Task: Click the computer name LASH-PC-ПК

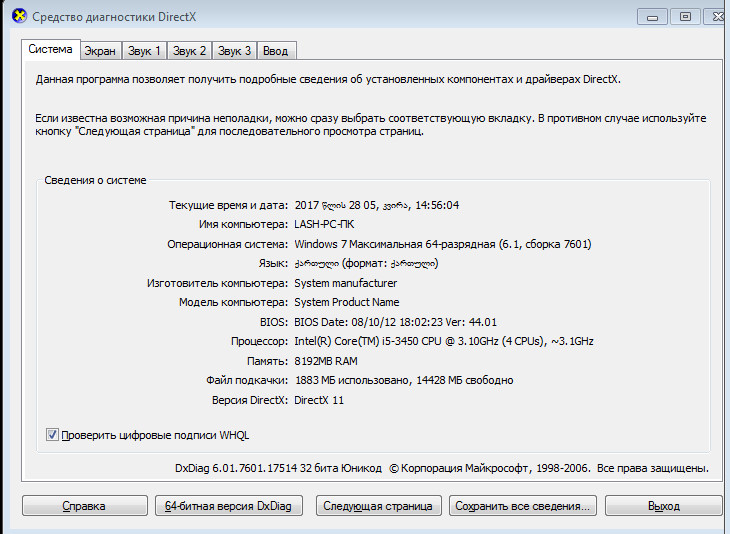Action: click(x=324, y=224)
